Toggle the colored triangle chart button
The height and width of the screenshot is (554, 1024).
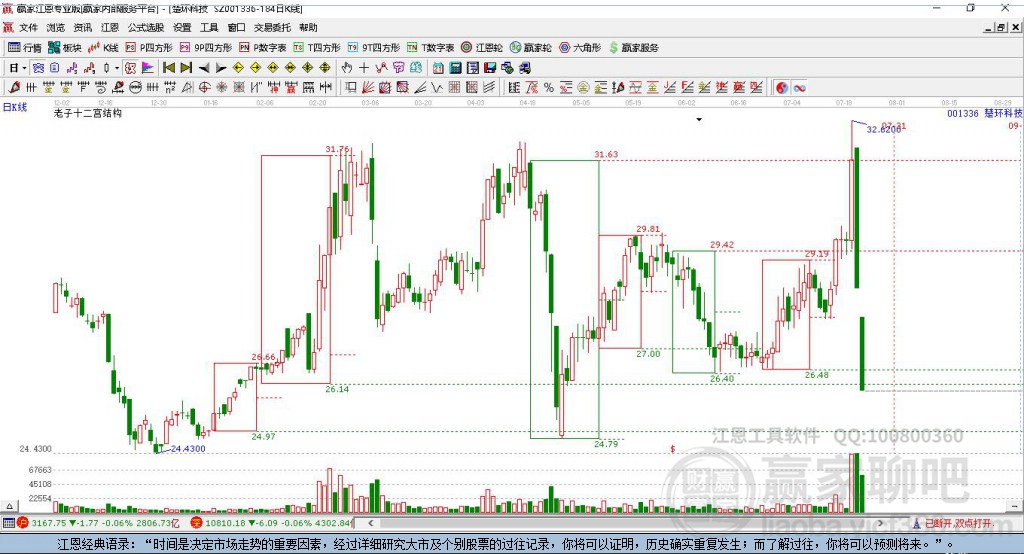(x=148, y=67)
